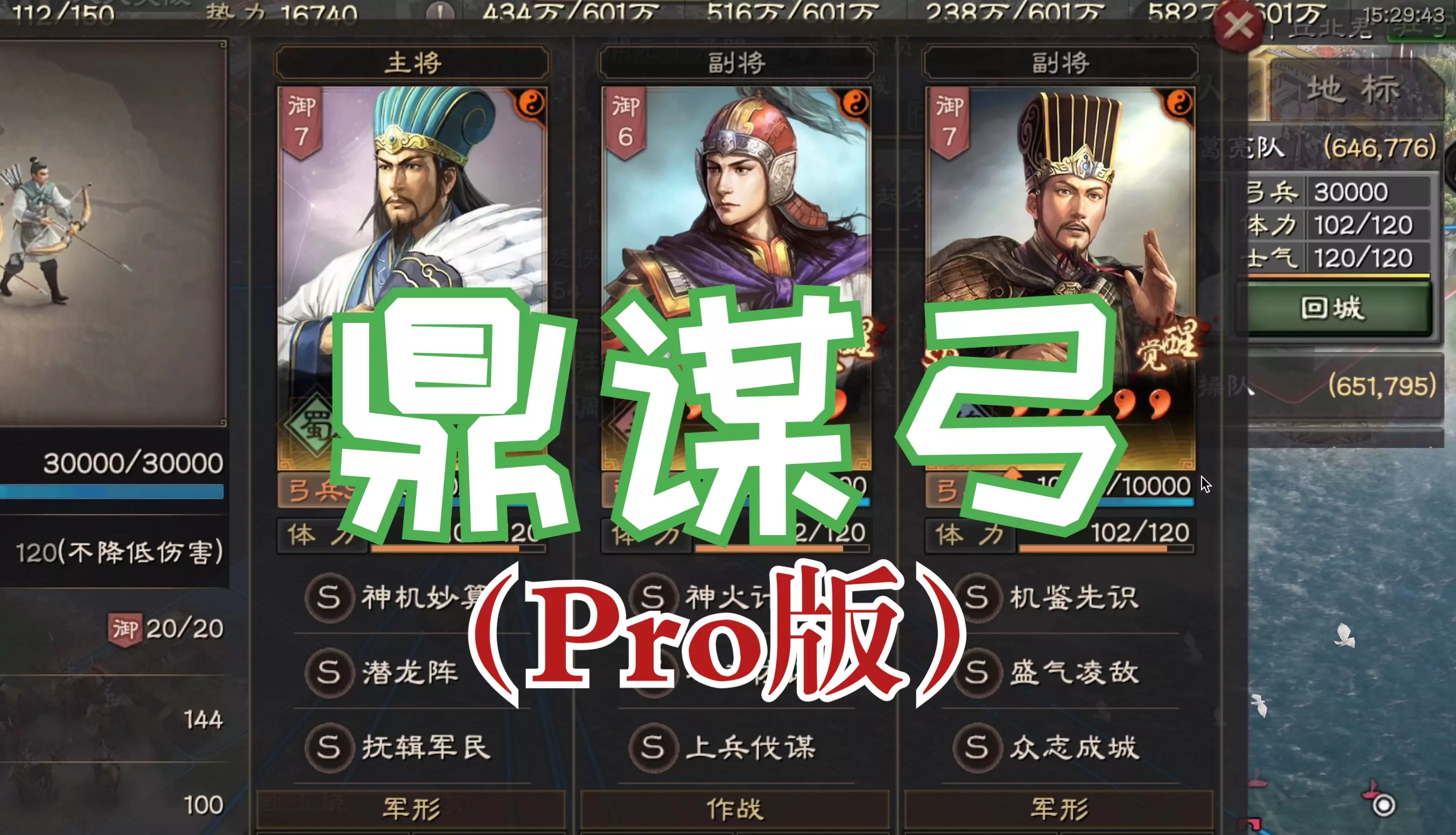
Task: Open skill 盛气凌敌
Action: tap(1073, 672)
